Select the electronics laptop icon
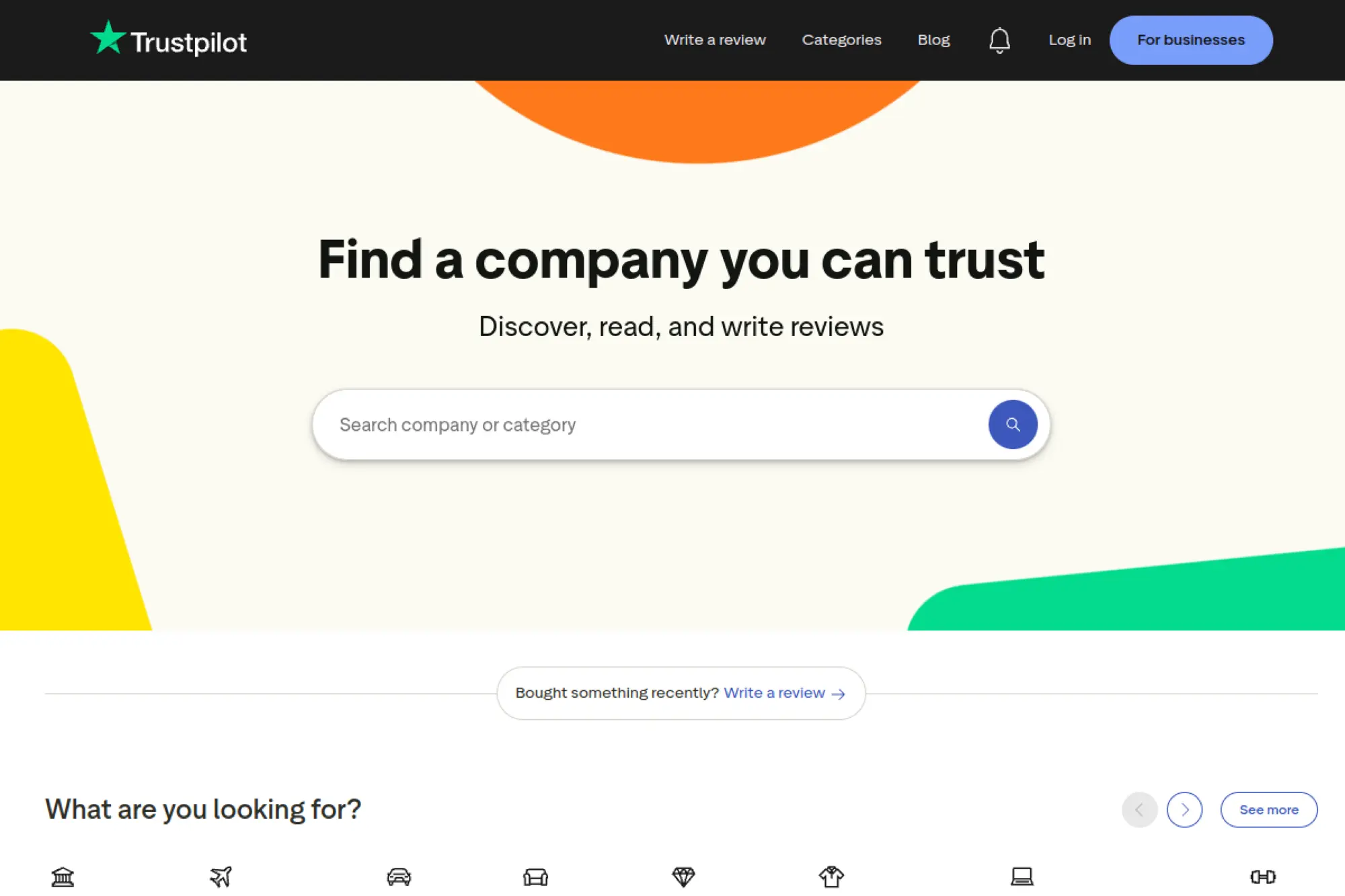The width and height of the screenshot is (1345, 896). (1022, 877)
